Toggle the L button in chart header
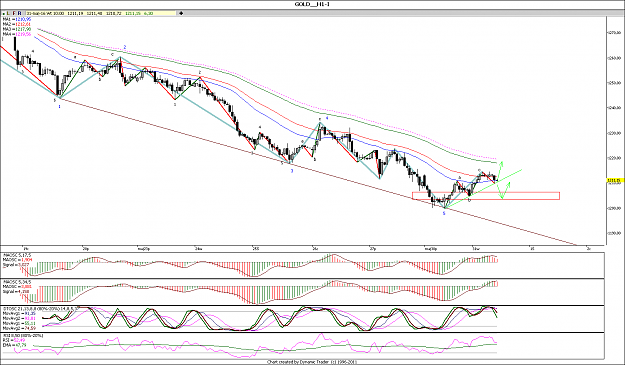The width and height of the screenshot is (625, 365). pos(8,13)
